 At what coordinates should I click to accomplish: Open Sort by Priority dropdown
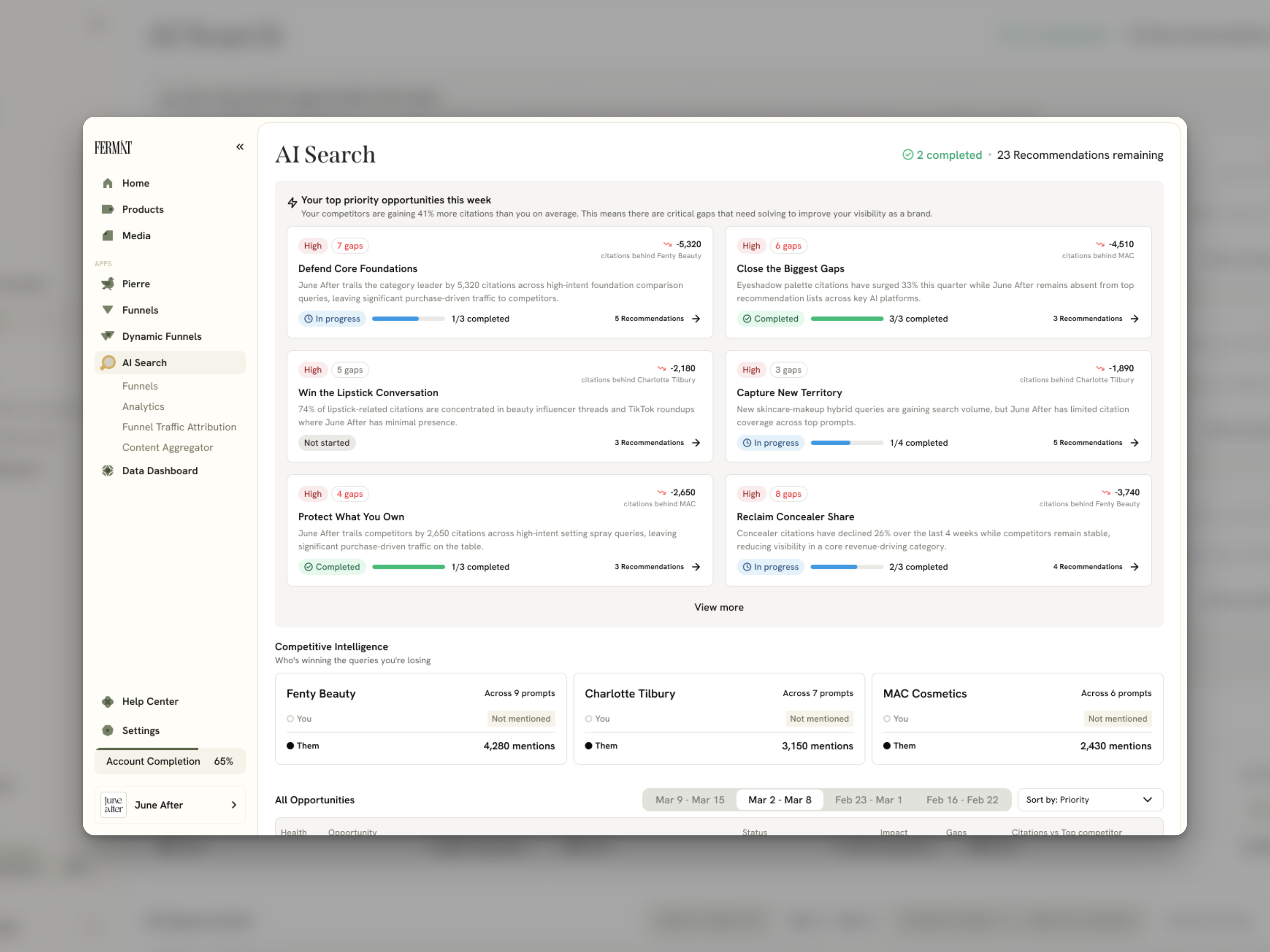click(1090, 800)
